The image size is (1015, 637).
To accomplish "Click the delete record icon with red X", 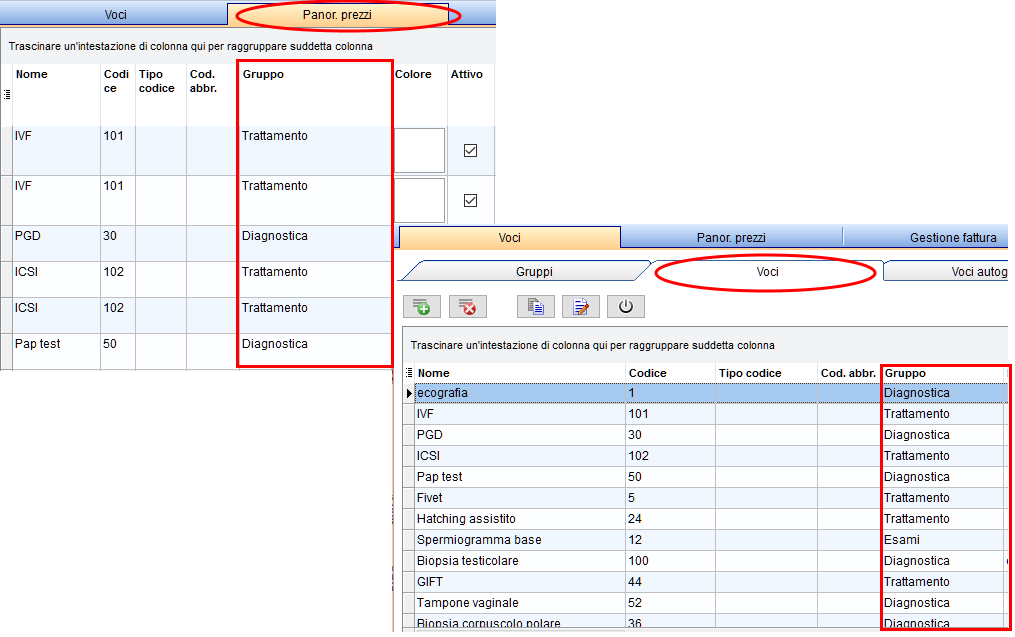I will [467, 306].
